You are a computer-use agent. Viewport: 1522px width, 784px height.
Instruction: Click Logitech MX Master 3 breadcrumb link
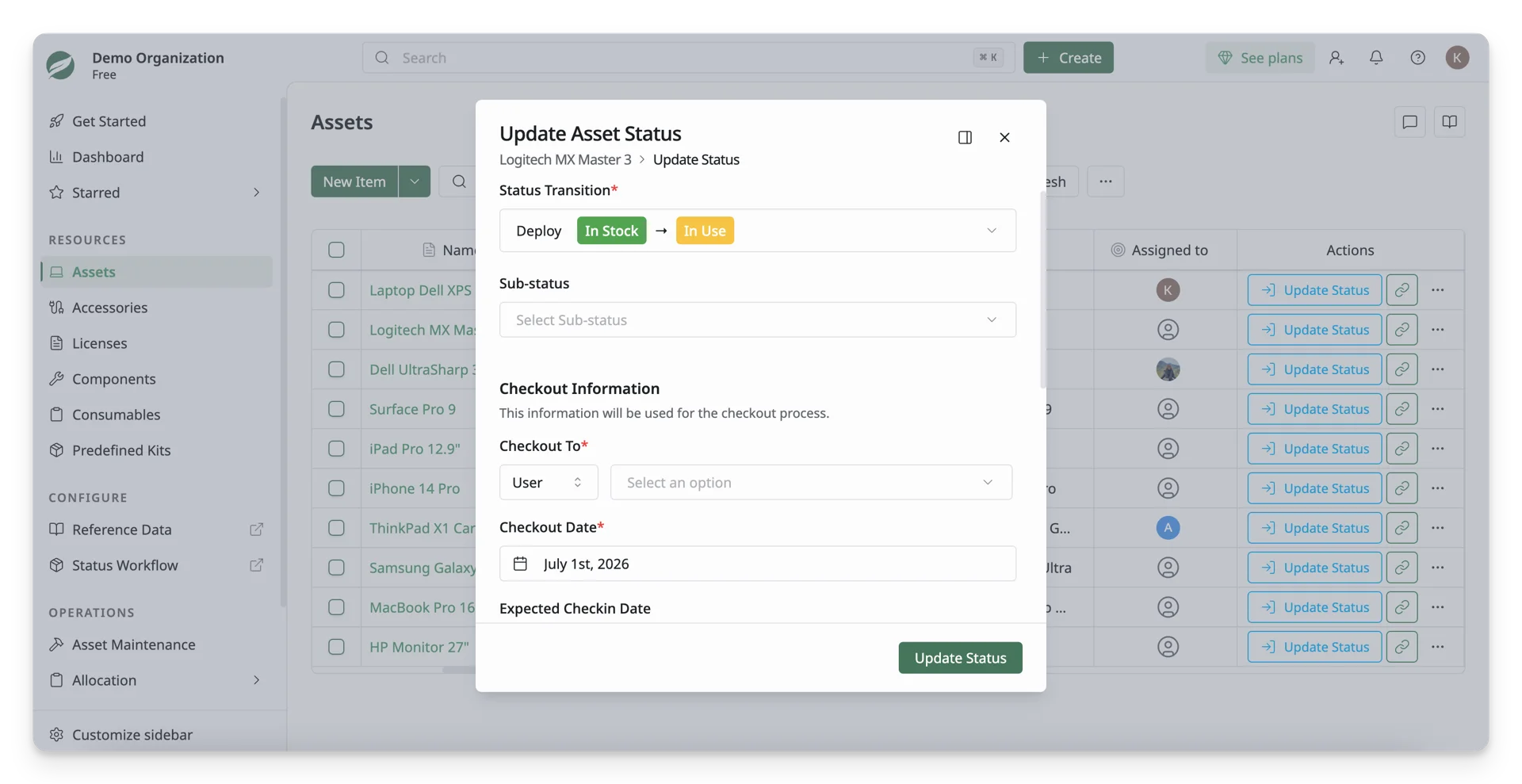565,159
